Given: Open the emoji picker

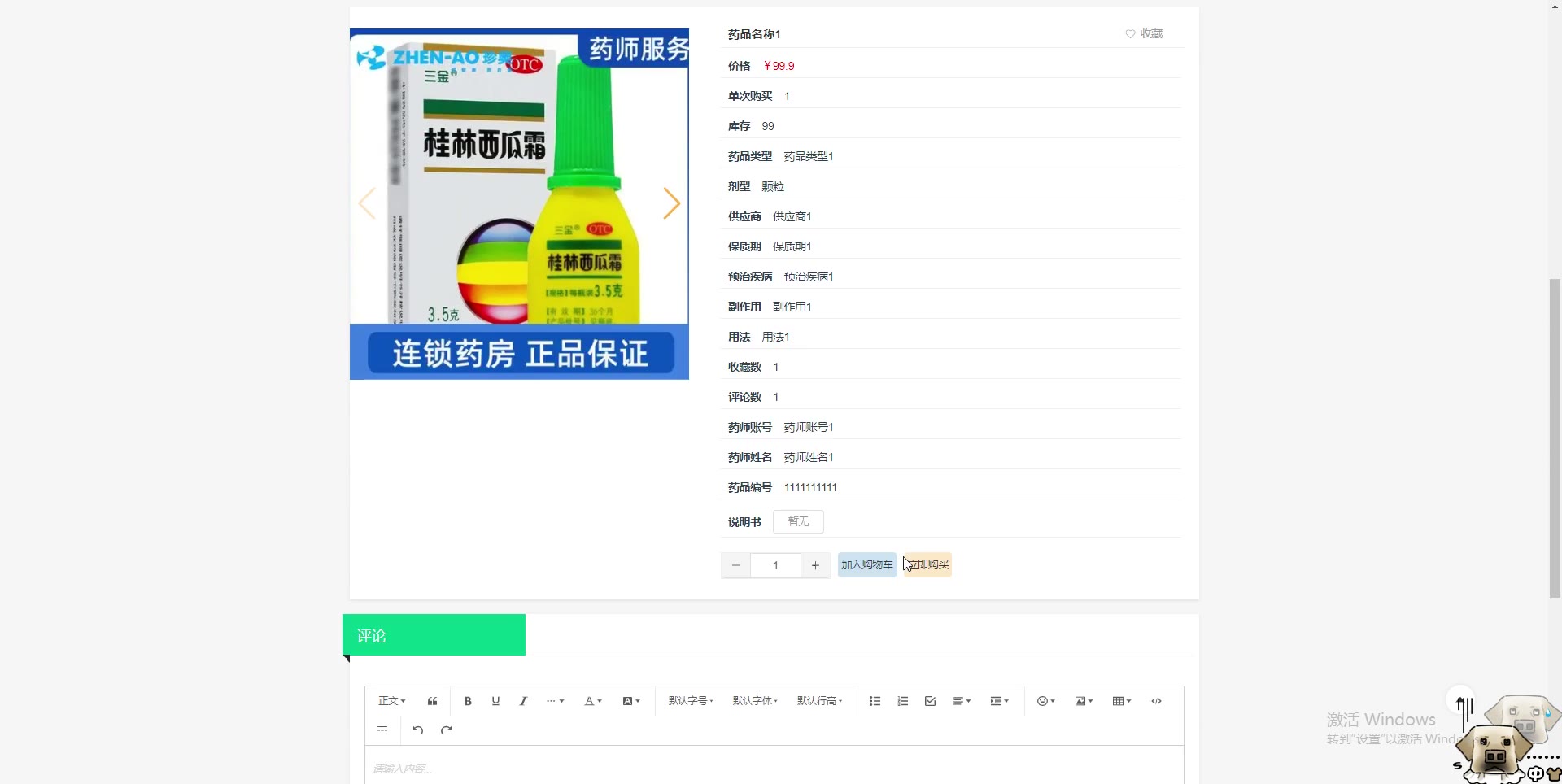Looking at the screenshot, I should click(1045, 701).
